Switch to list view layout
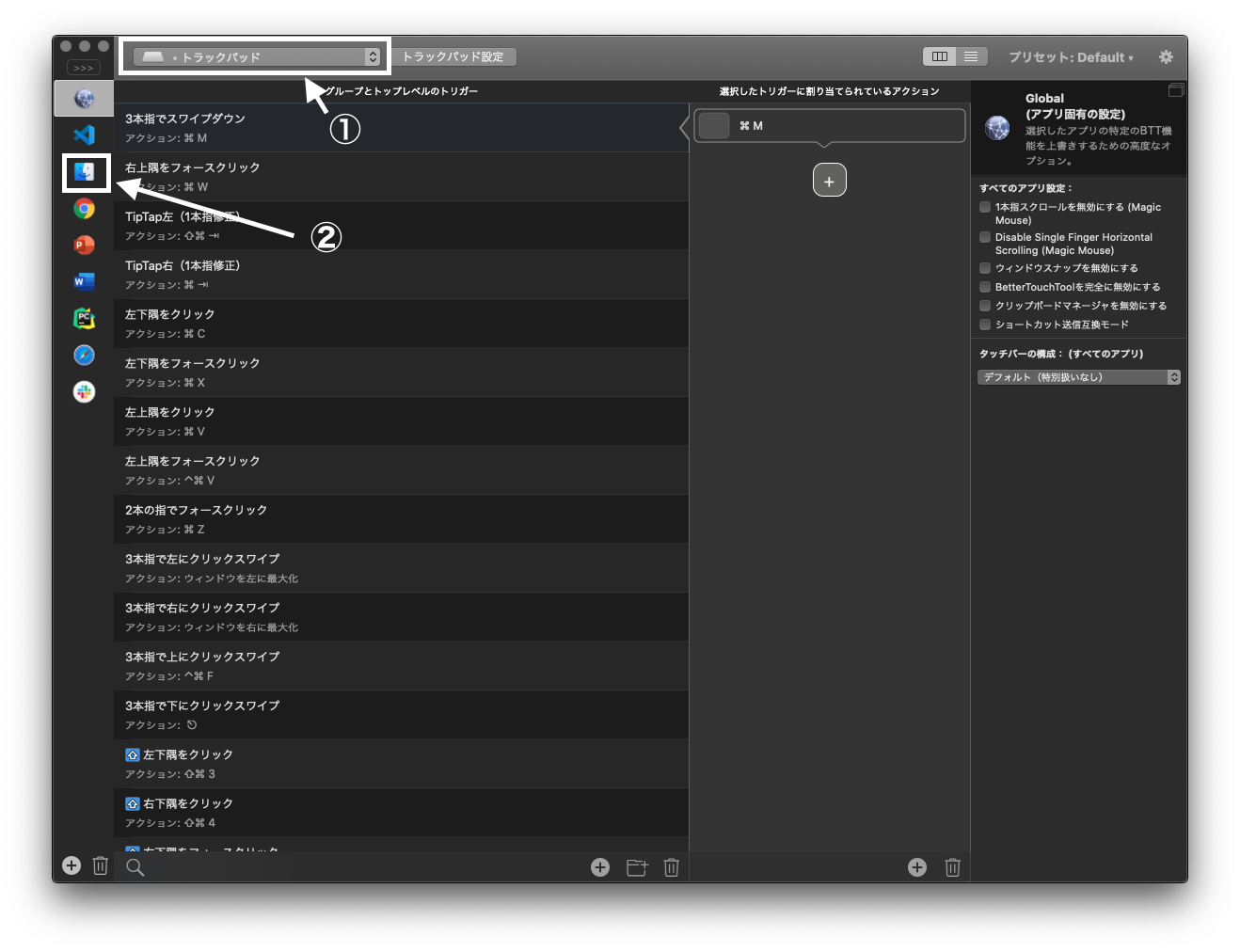Viewport: 1240px width, 952px height. (971, 56)
